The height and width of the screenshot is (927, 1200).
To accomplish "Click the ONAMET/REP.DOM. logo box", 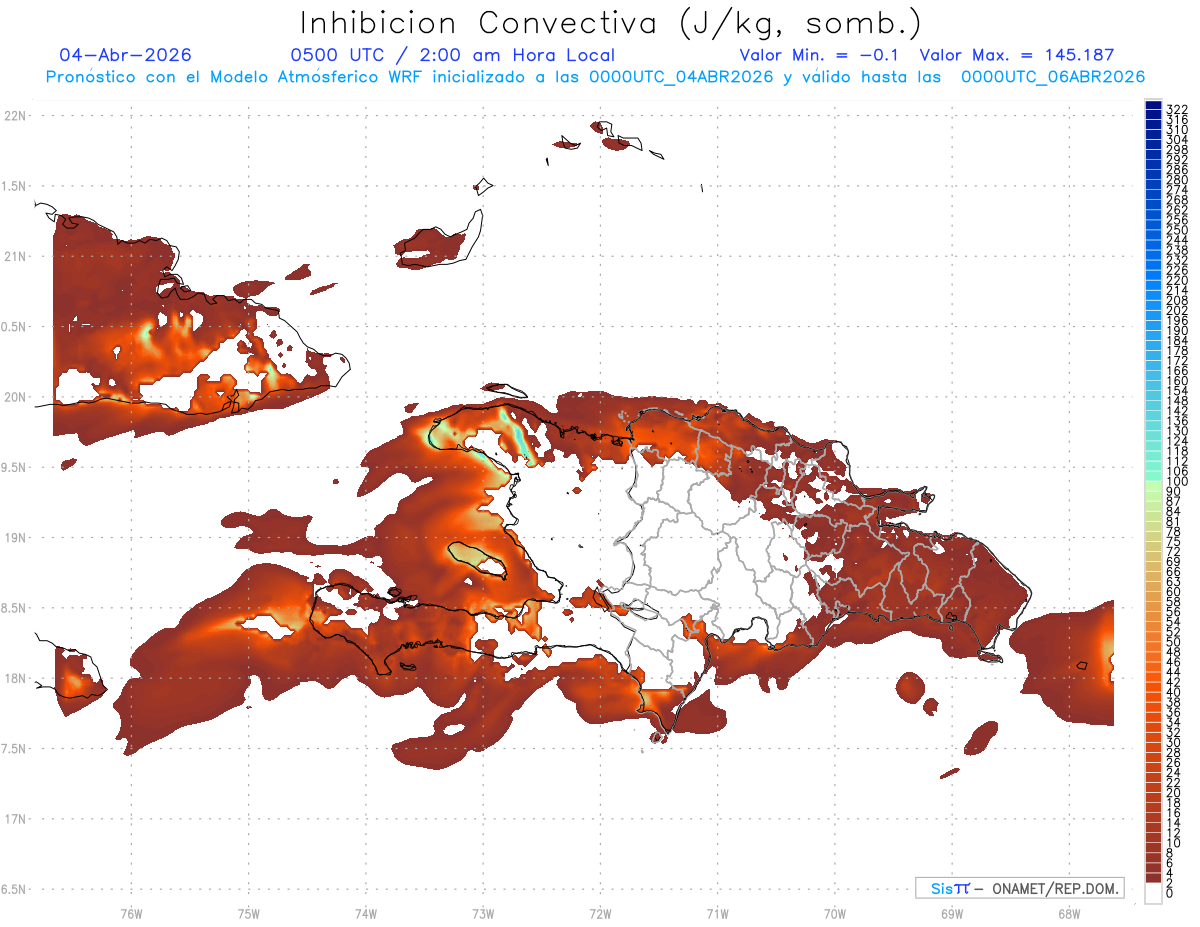I will tap(1019, 888).
